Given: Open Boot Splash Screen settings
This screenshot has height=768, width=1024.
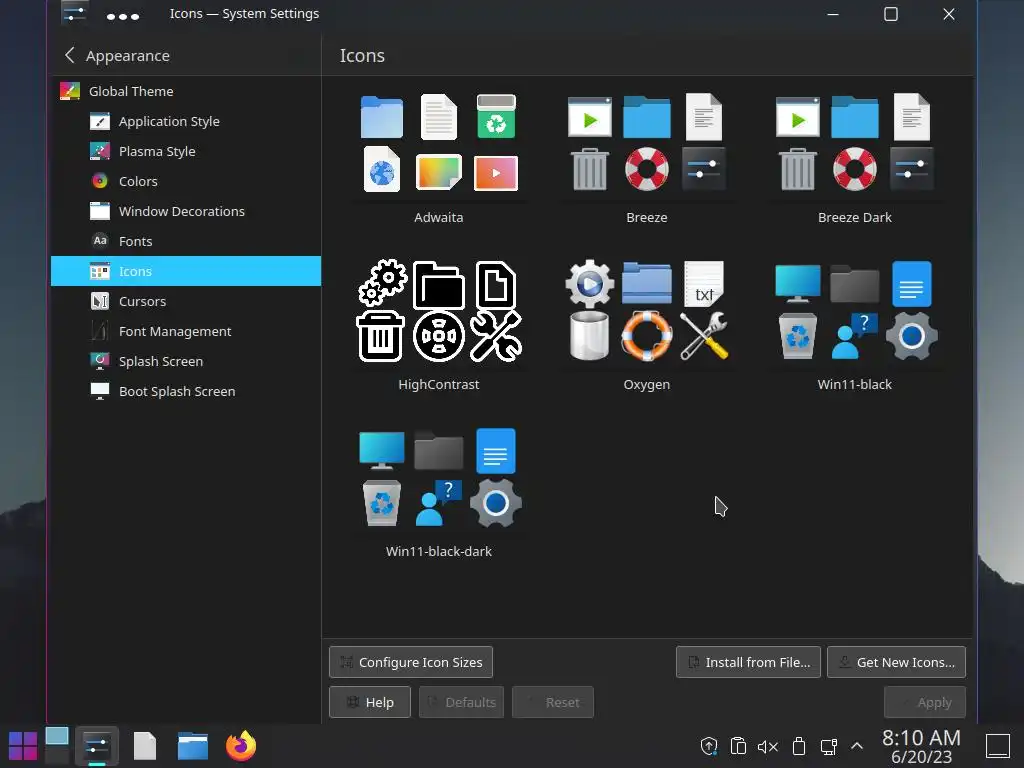Looking at the screenshot, I should pyautogui.click(x=186, y=391).
